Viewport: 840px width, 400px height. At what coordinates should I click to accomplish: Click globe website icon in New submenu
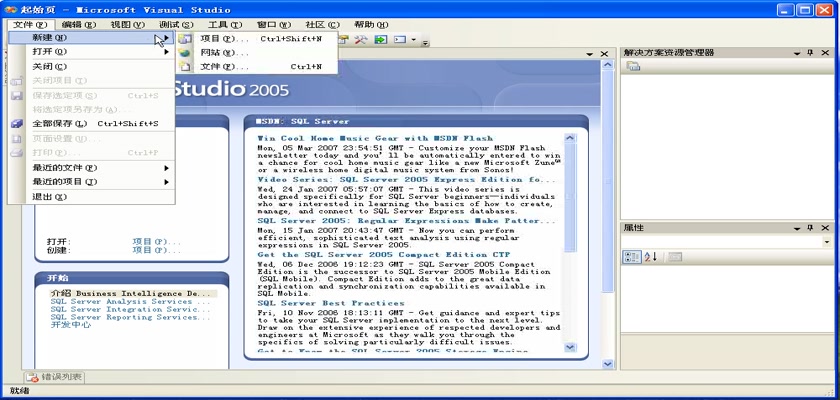click(185, 52)
